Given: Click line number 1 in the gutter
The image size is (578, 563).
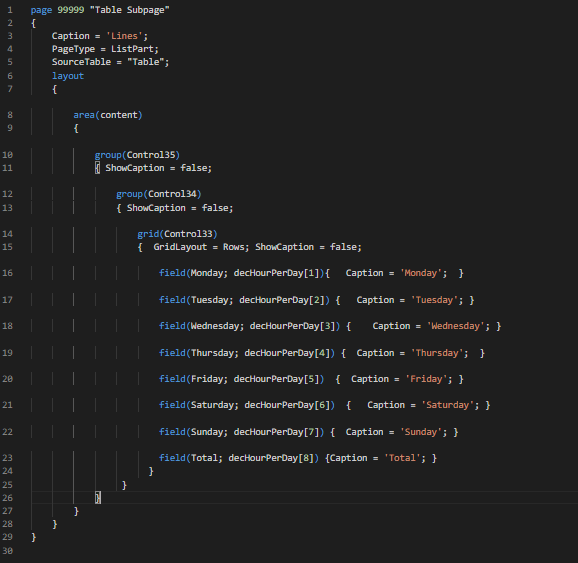Looking at the screenshot, I should [x=10, y=10].
